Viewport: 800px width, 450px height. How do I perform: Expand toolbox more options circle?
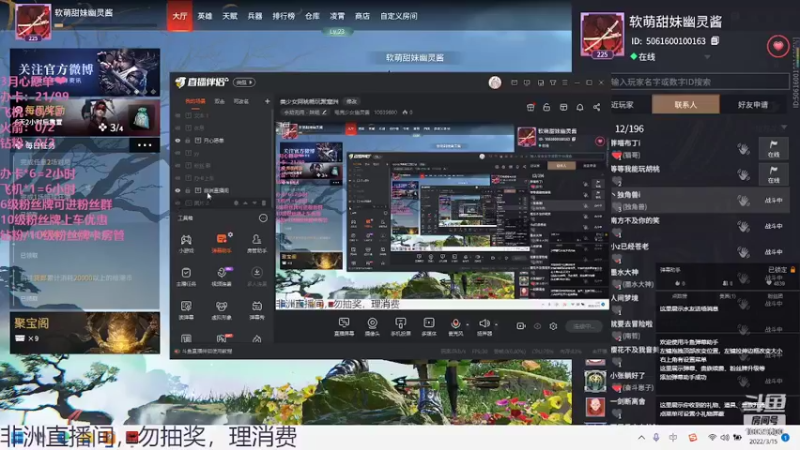(x=263, y=218)
